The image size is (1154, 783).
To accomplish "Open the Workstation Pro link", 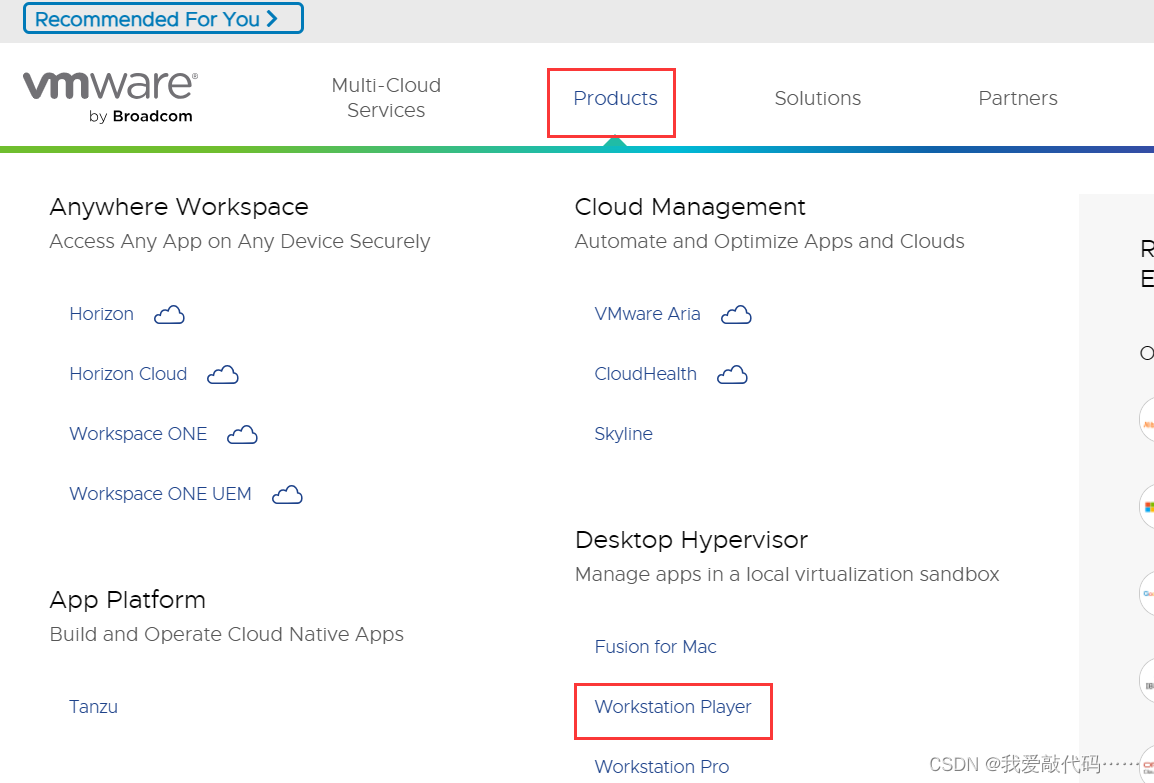I will point(662,767).
